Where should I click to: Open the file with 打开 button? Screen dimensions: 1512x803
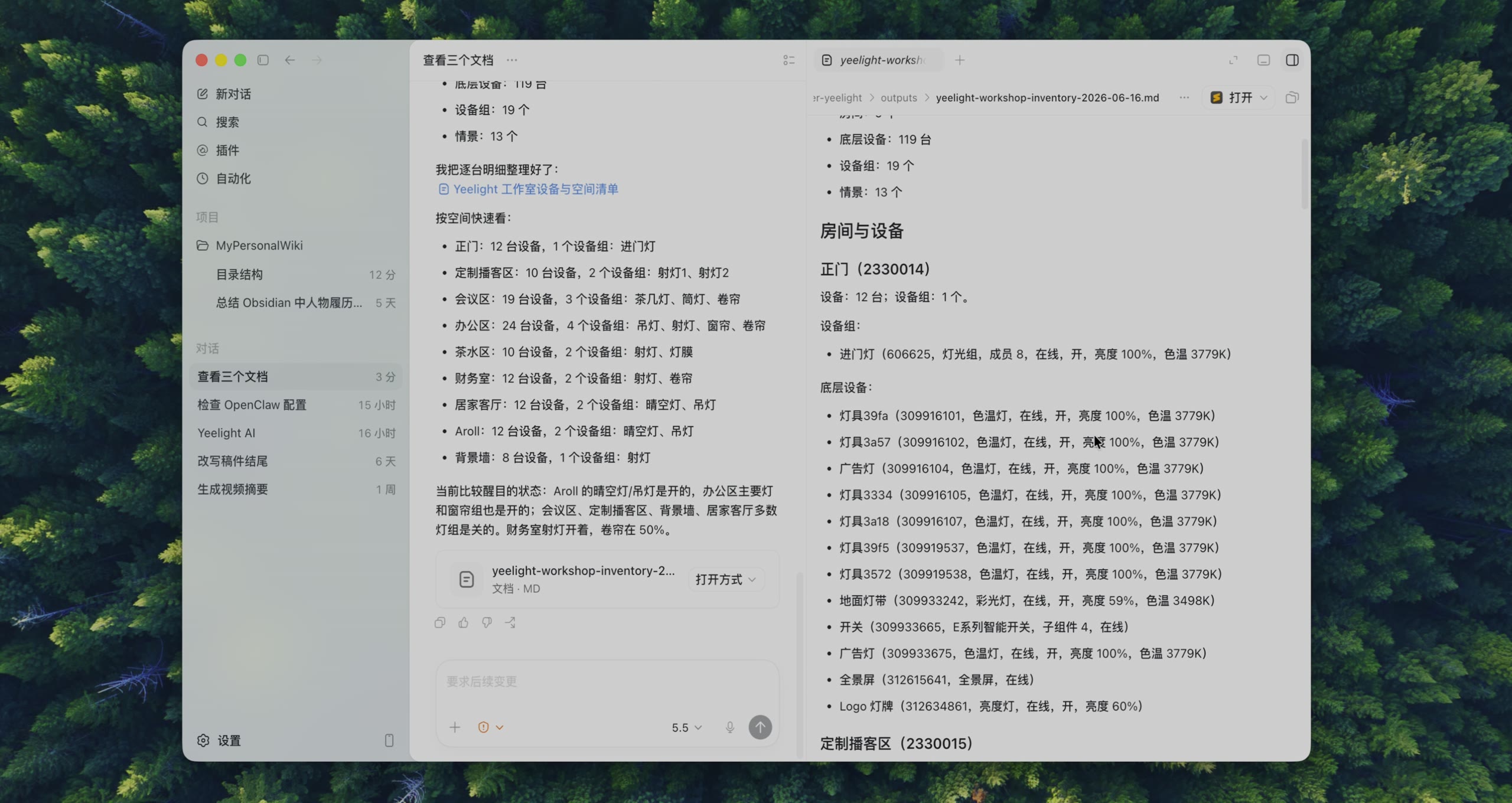tap(1233, 97)
